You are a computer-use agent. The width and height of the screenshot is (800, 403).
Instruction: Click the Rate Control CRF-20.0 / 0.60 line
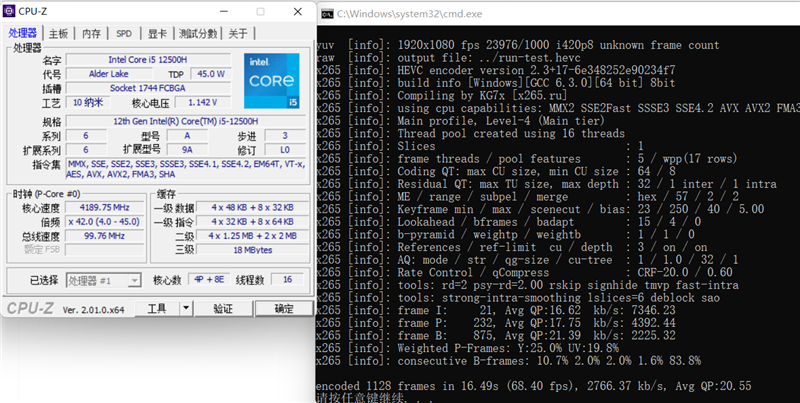pos(524,272)
